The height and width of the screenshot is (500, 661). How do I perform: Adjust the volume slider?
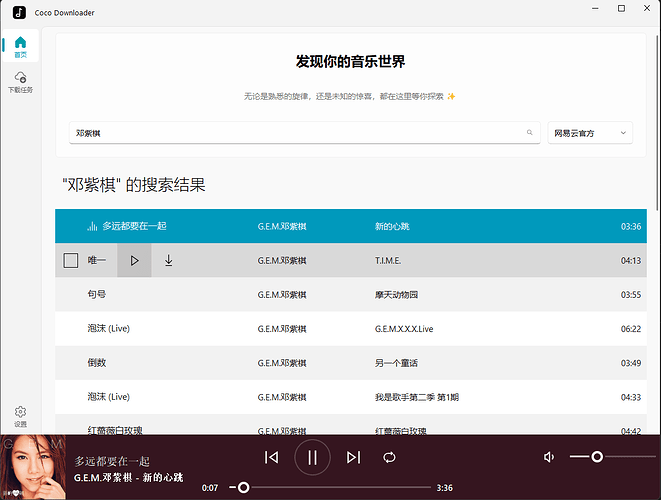(613, 457)
